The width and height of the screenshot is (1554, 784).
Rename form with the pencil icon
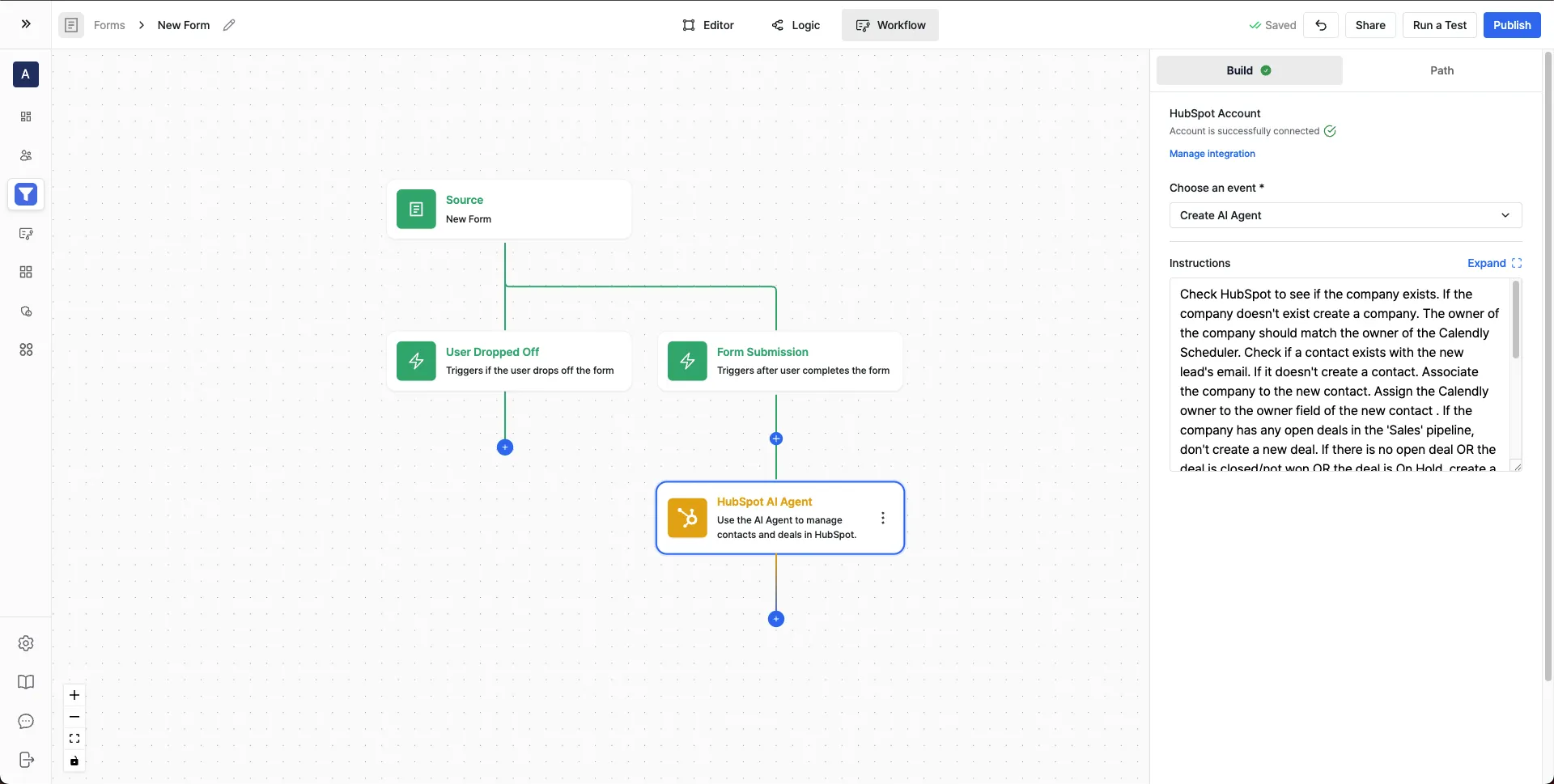(x=229, y=25)
